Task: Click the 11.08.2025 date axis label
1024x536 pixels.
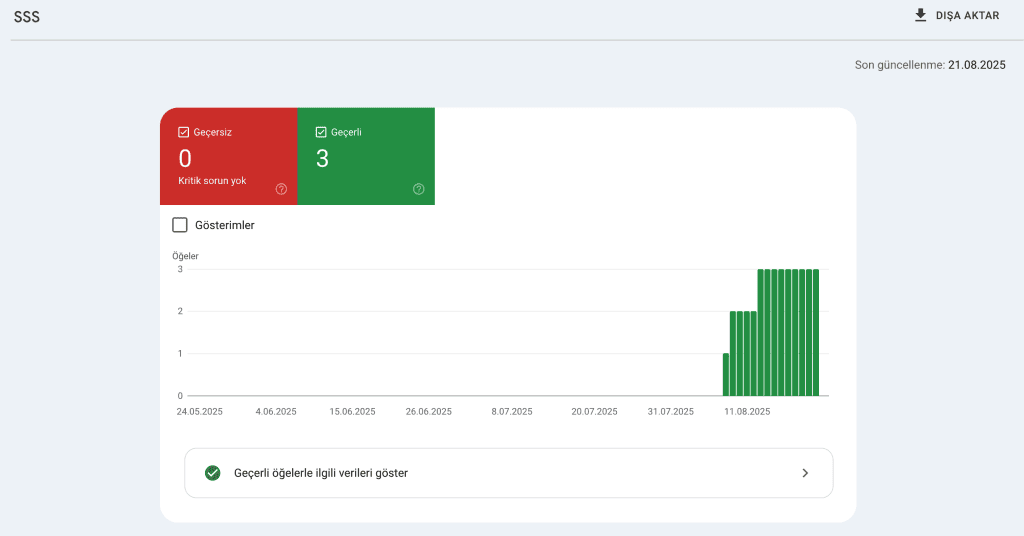Action: click(x=747, y=411)
